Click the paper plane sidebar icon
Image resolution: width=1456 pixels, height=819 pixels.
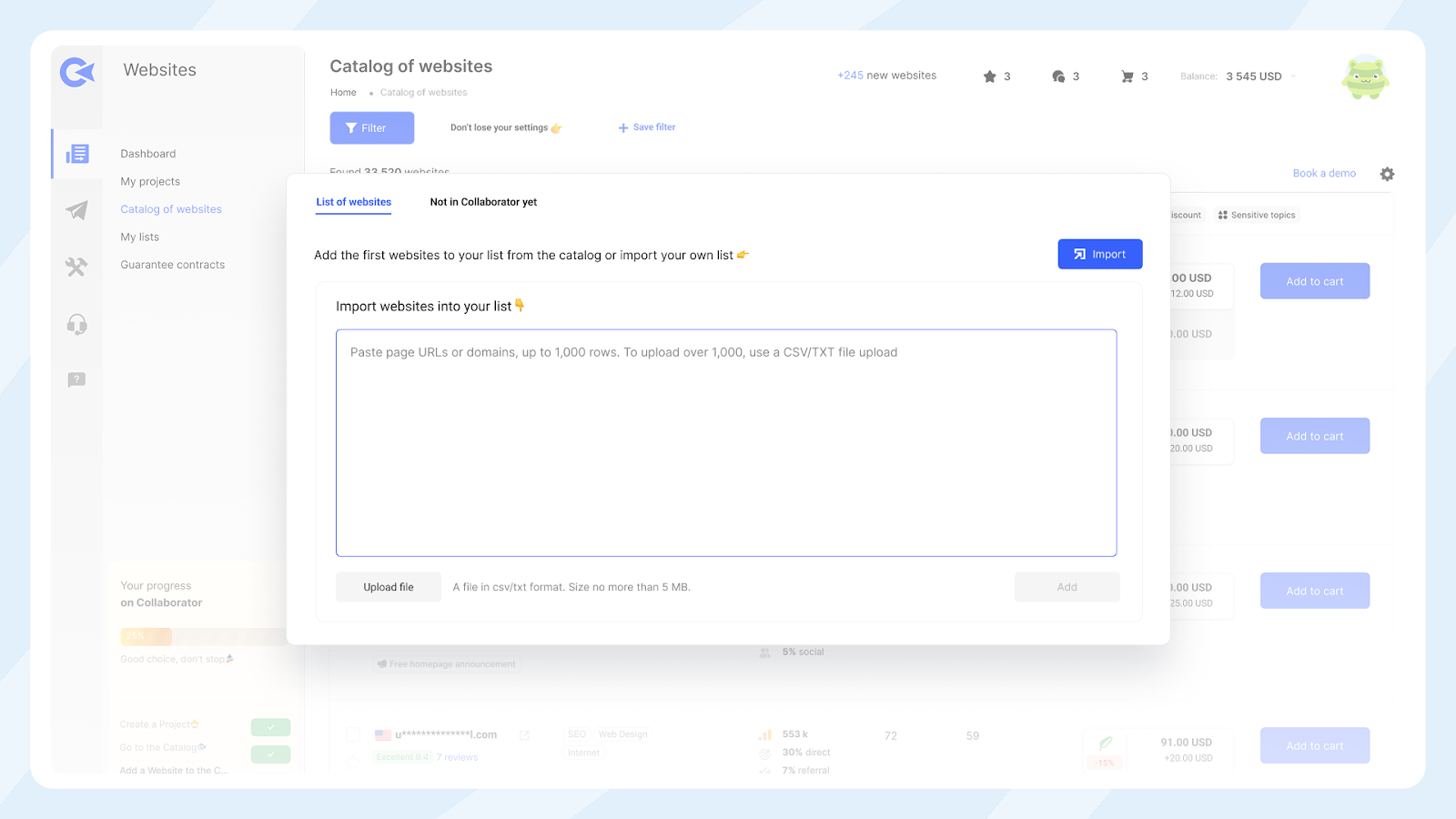pyautogui.click(x=77, y=210)
